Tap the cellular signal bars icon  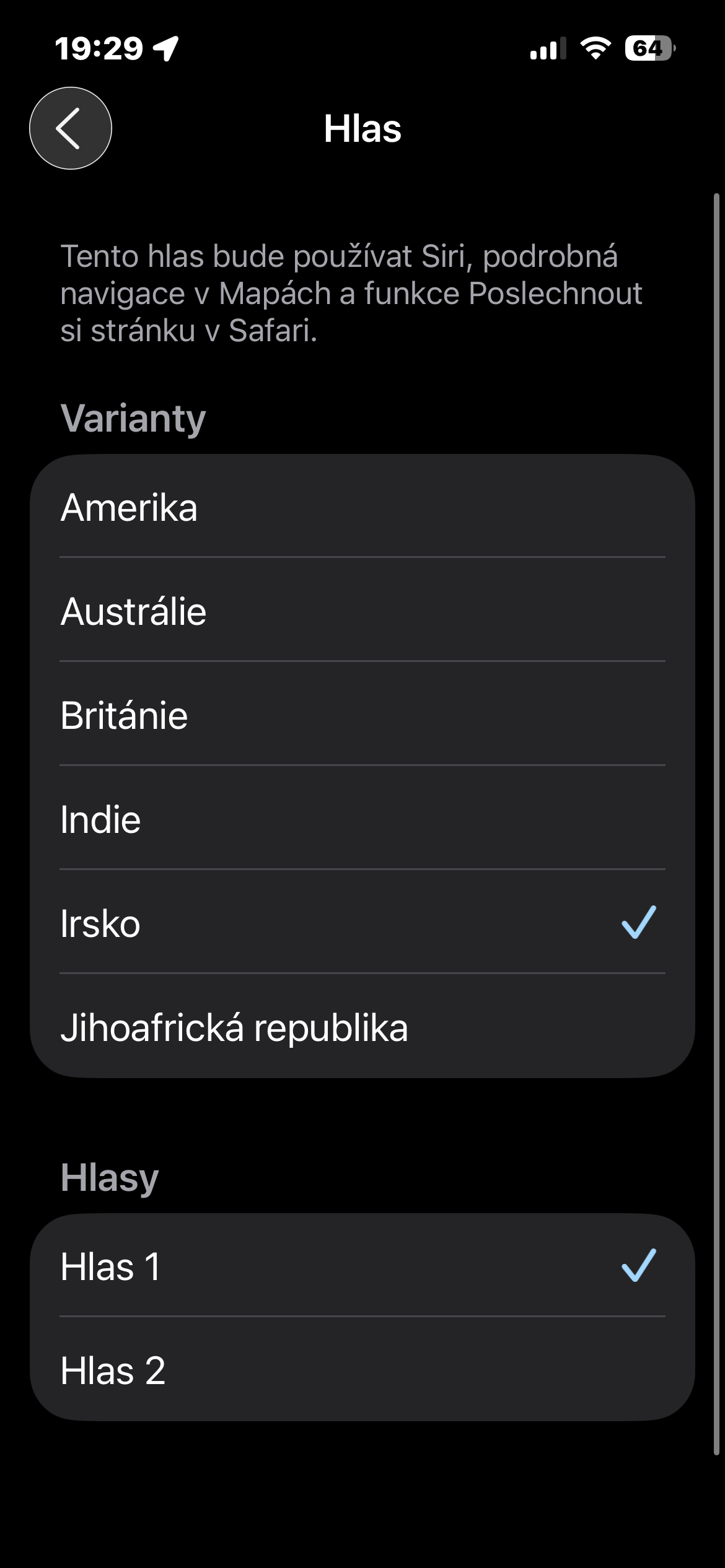point(548,48)
